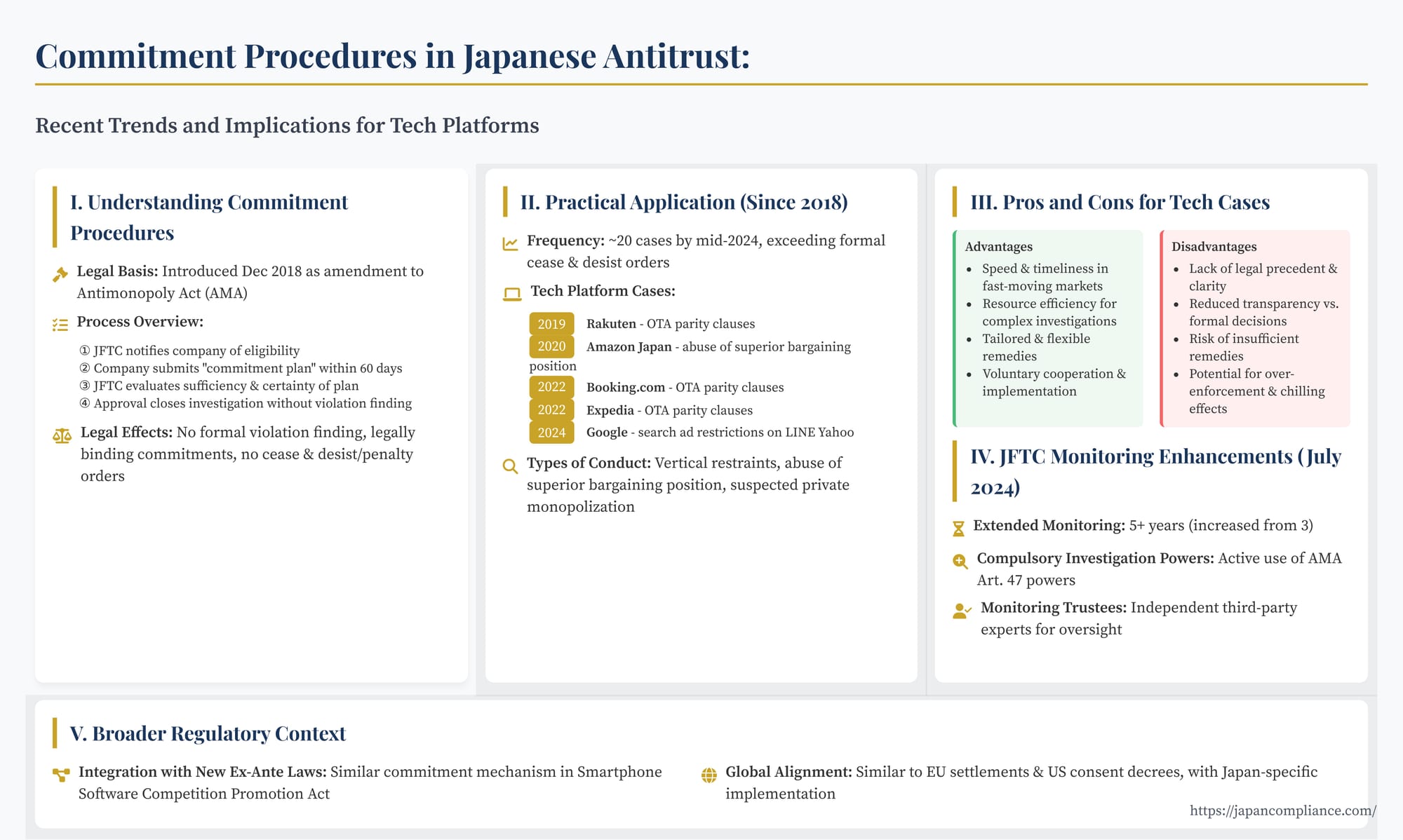Click heading III. Pros and Cons for Tech Cases
The width and height of the screenshot is (1403, 840).
tap(1120, 202)
